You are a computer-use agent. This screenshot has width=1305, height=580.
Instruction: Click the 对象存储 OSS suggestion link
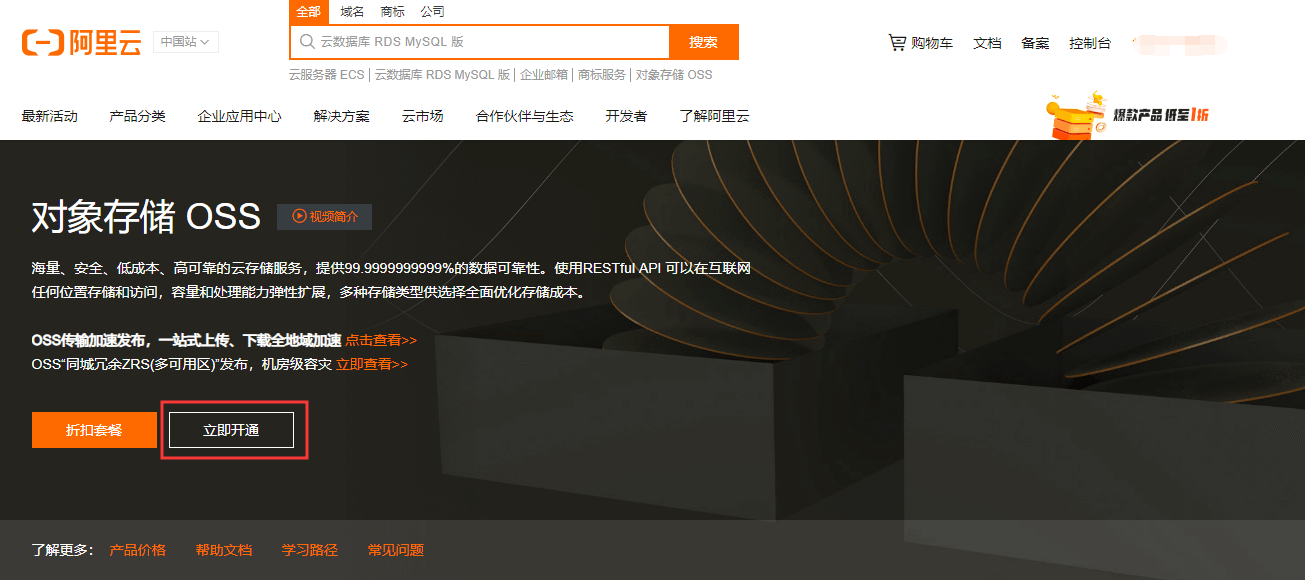coord(674,75)
